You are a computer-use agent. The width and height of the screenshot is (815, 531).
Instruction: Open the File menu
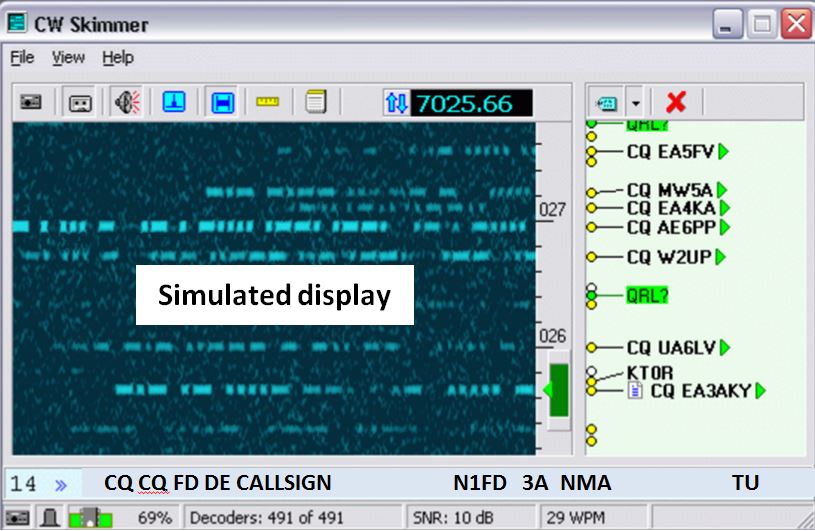(22, 58)
